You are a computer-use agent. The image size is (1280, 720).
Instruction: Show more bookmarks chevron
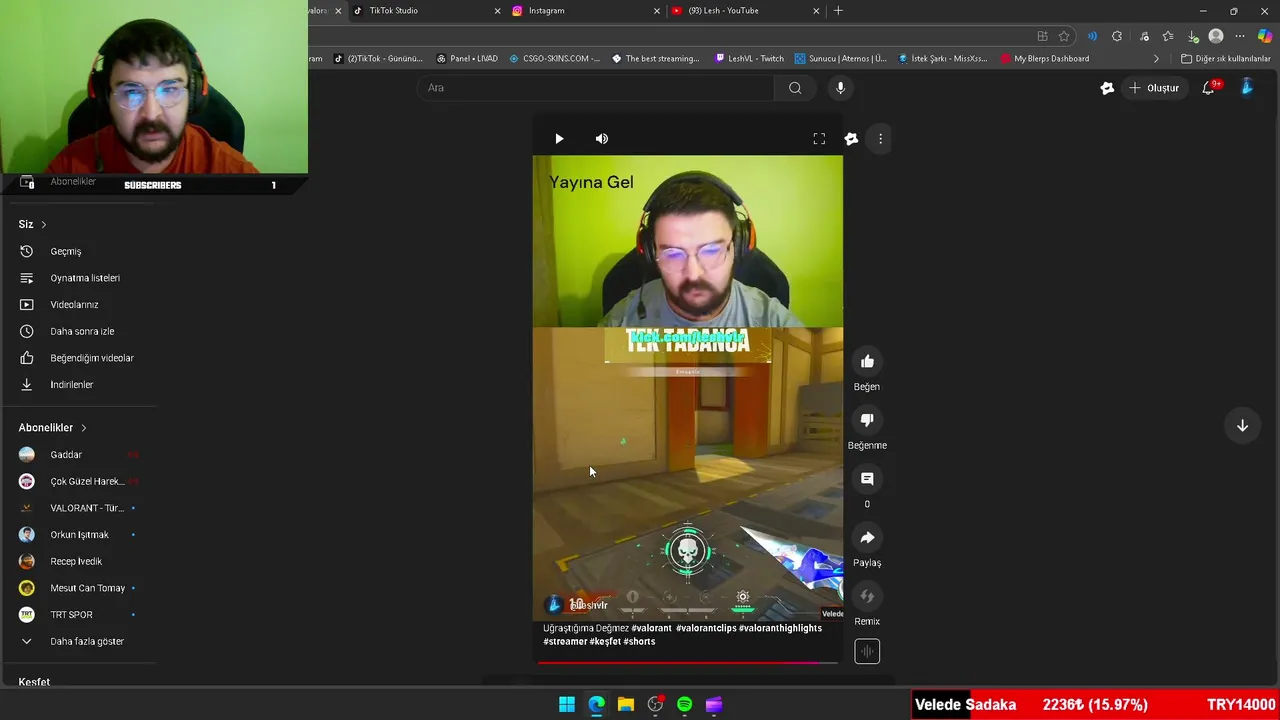tap(1156, 59)
